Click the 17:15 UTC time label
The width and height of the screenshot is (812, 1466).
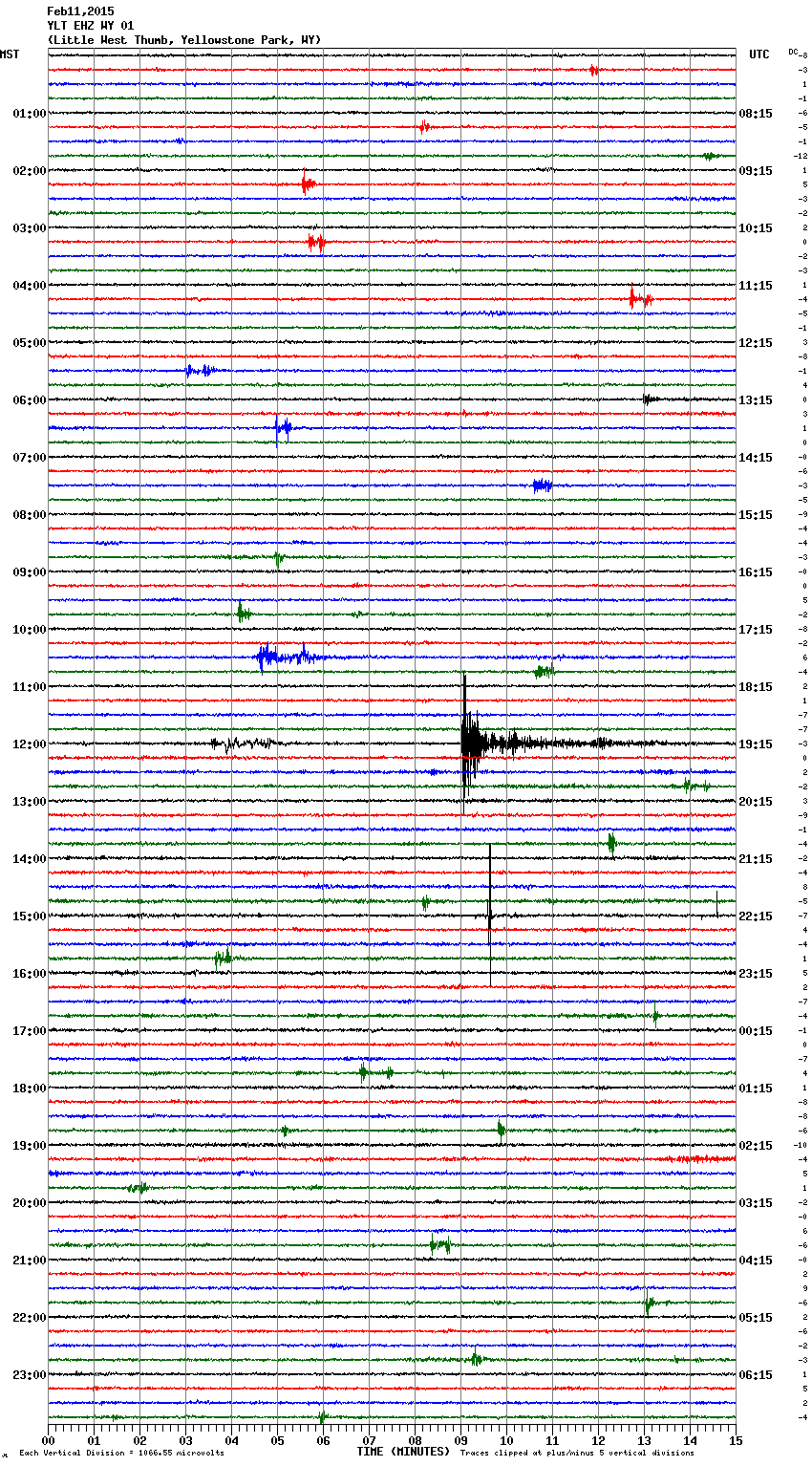756,630
